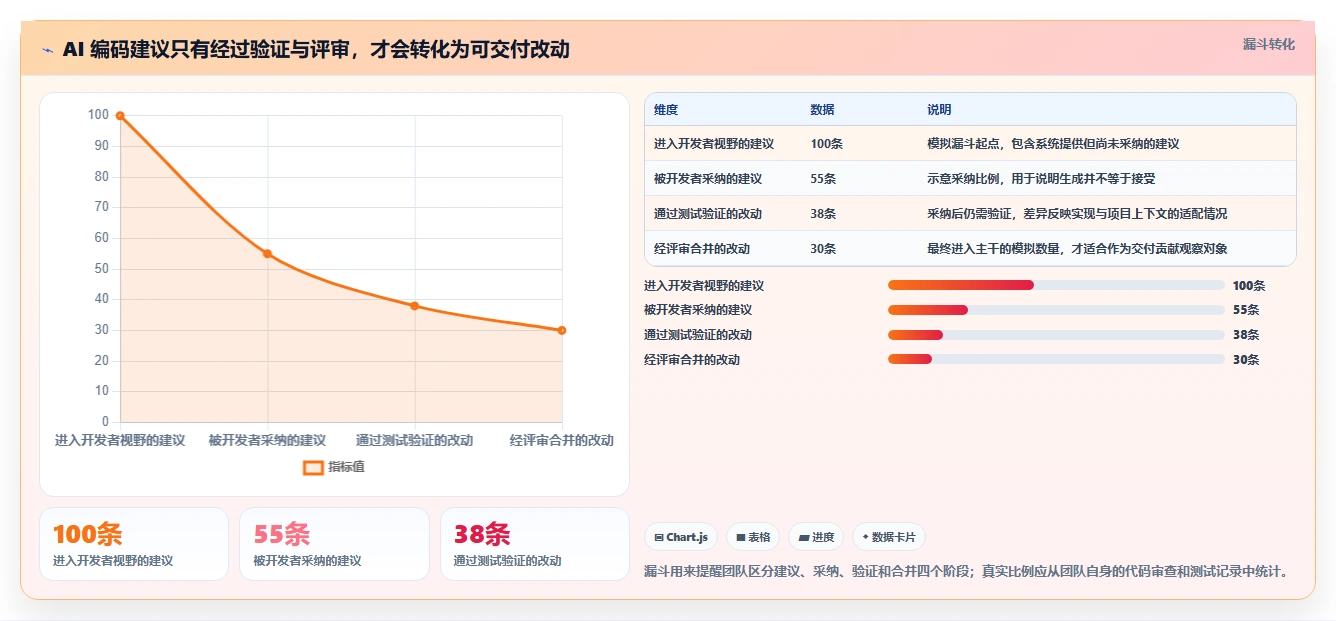Click the footer note about 漏斗 stages
Viewport: 1336px width, 621px height.
click(966, 572)
